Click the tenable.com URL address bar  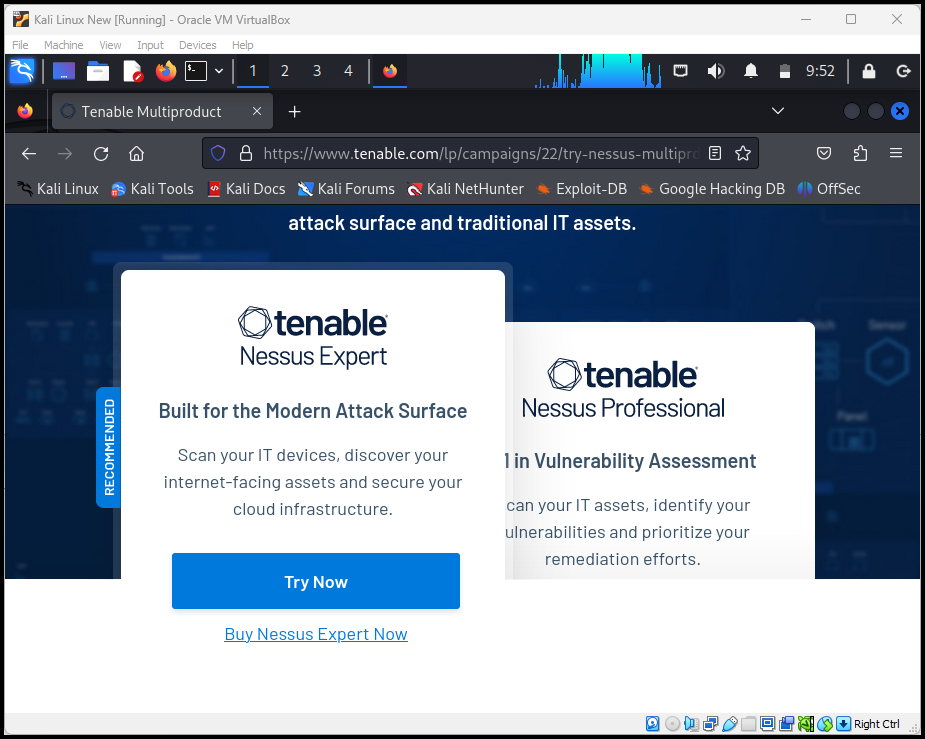[x=481, y=153]
